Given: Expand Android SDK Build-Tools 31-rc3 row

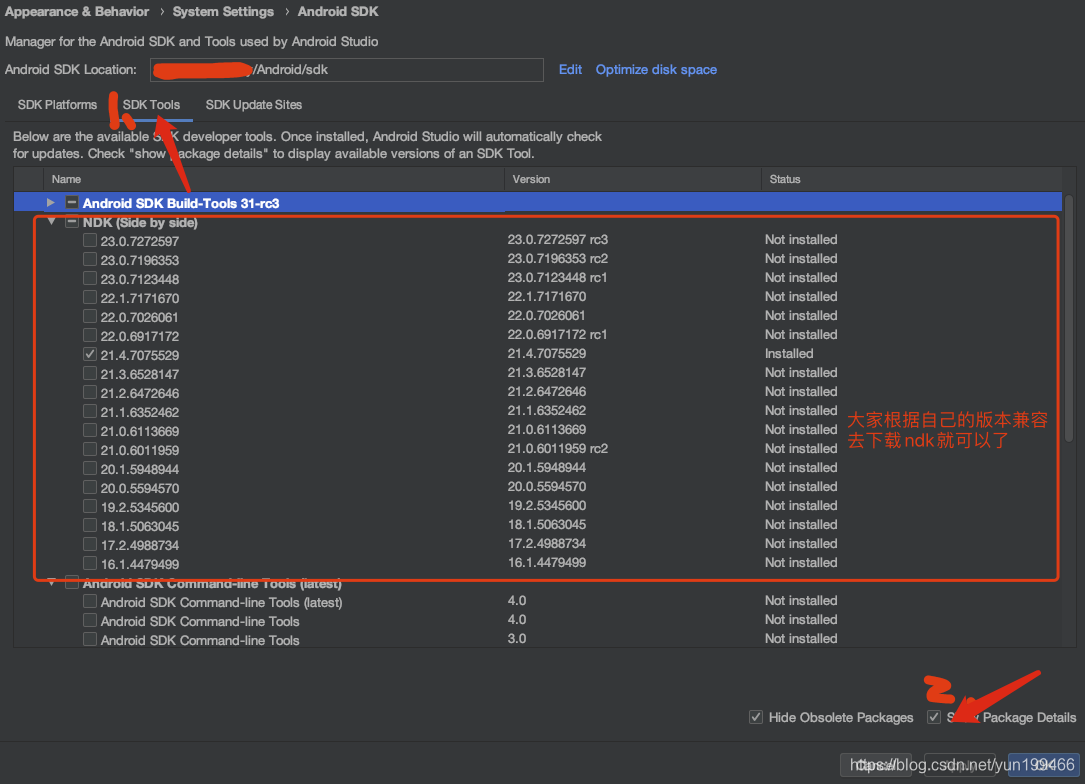Looking at the screenshot, I should tap(51, 203).
